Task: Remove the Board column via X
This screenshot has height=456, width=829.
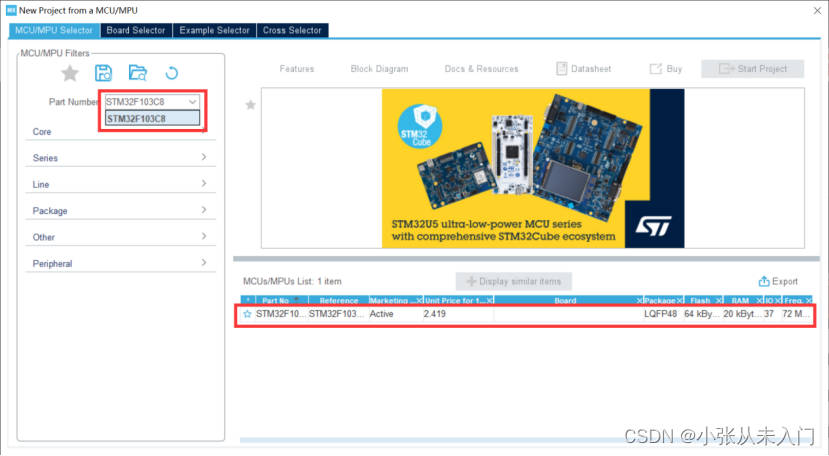Action: tap(640, 300)
